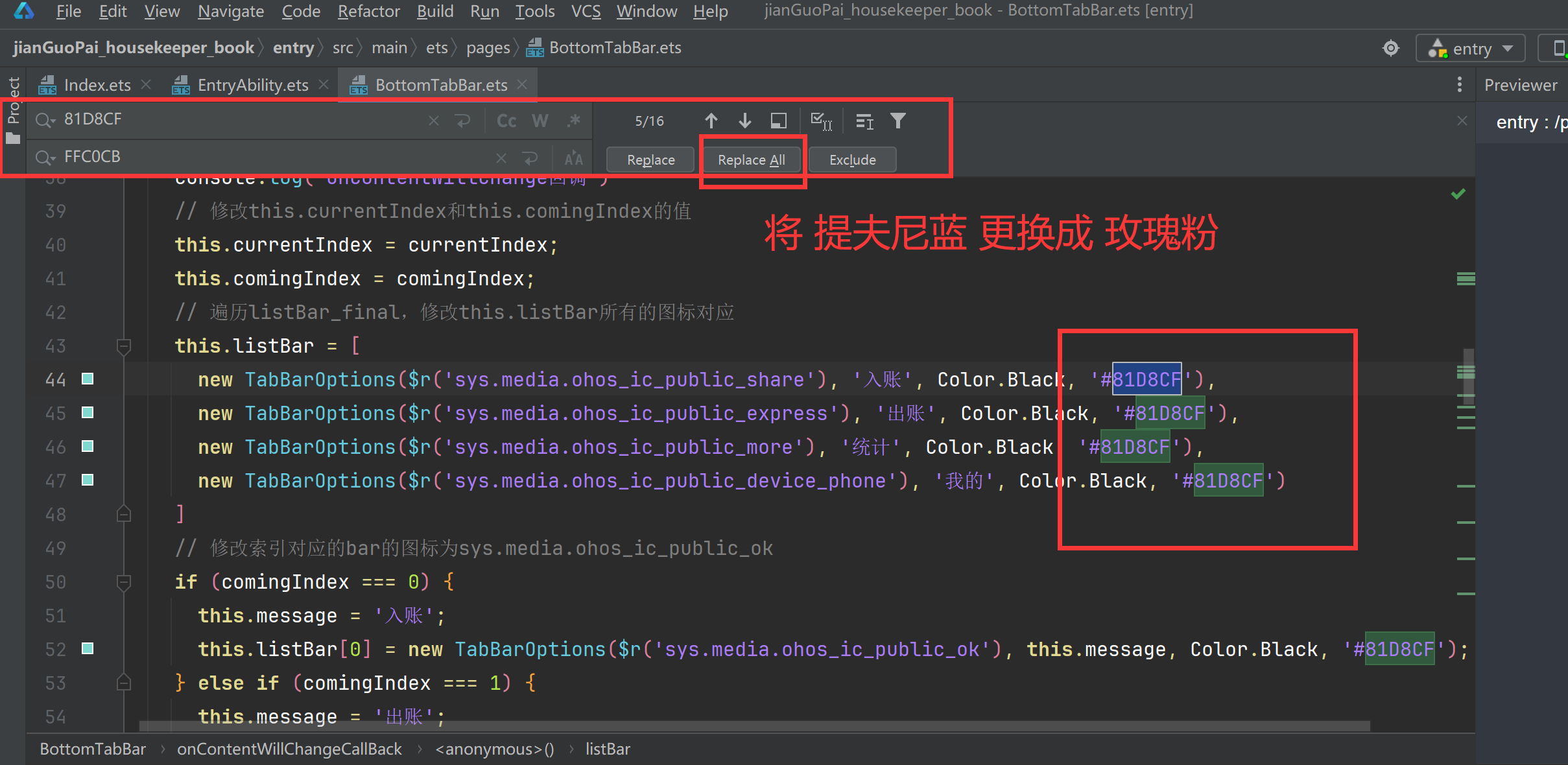Click color swatch on line 52 gutter
Screen dimensions: 1568x765
tap(88, 648)
